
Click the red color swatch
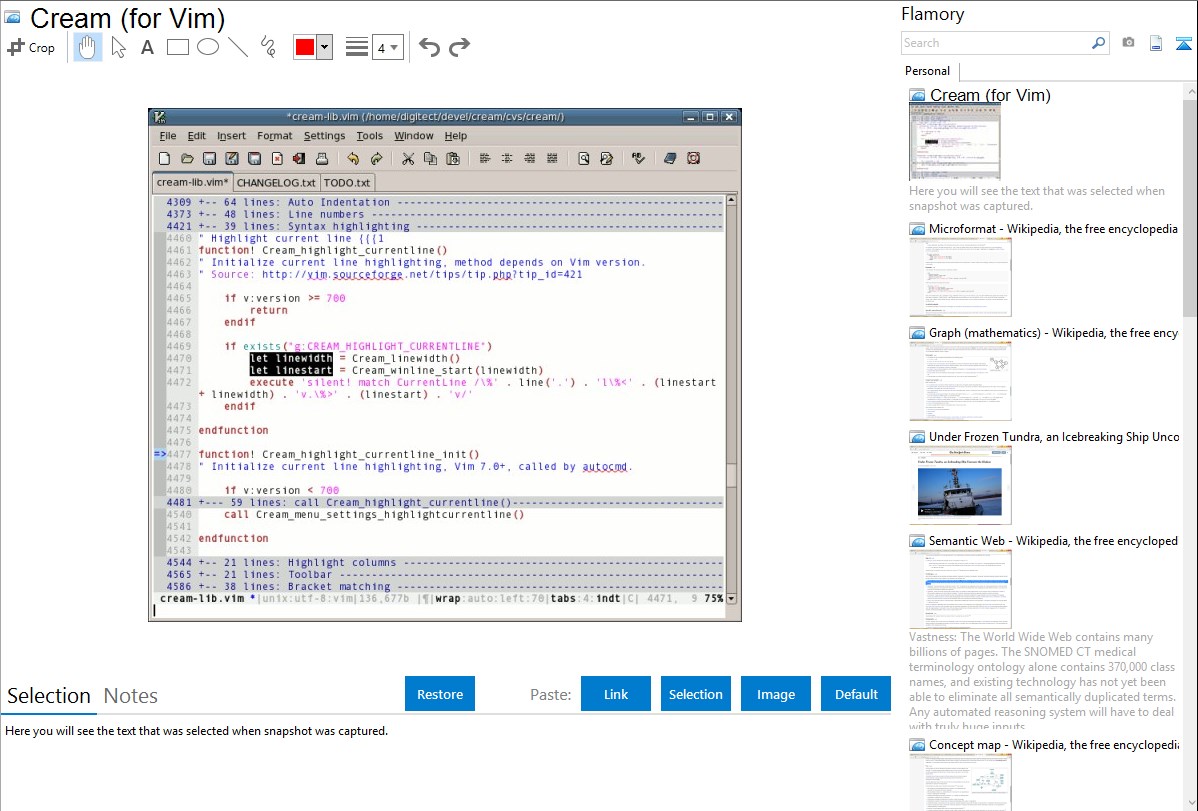pyautogui.click(x=305, y=47)
